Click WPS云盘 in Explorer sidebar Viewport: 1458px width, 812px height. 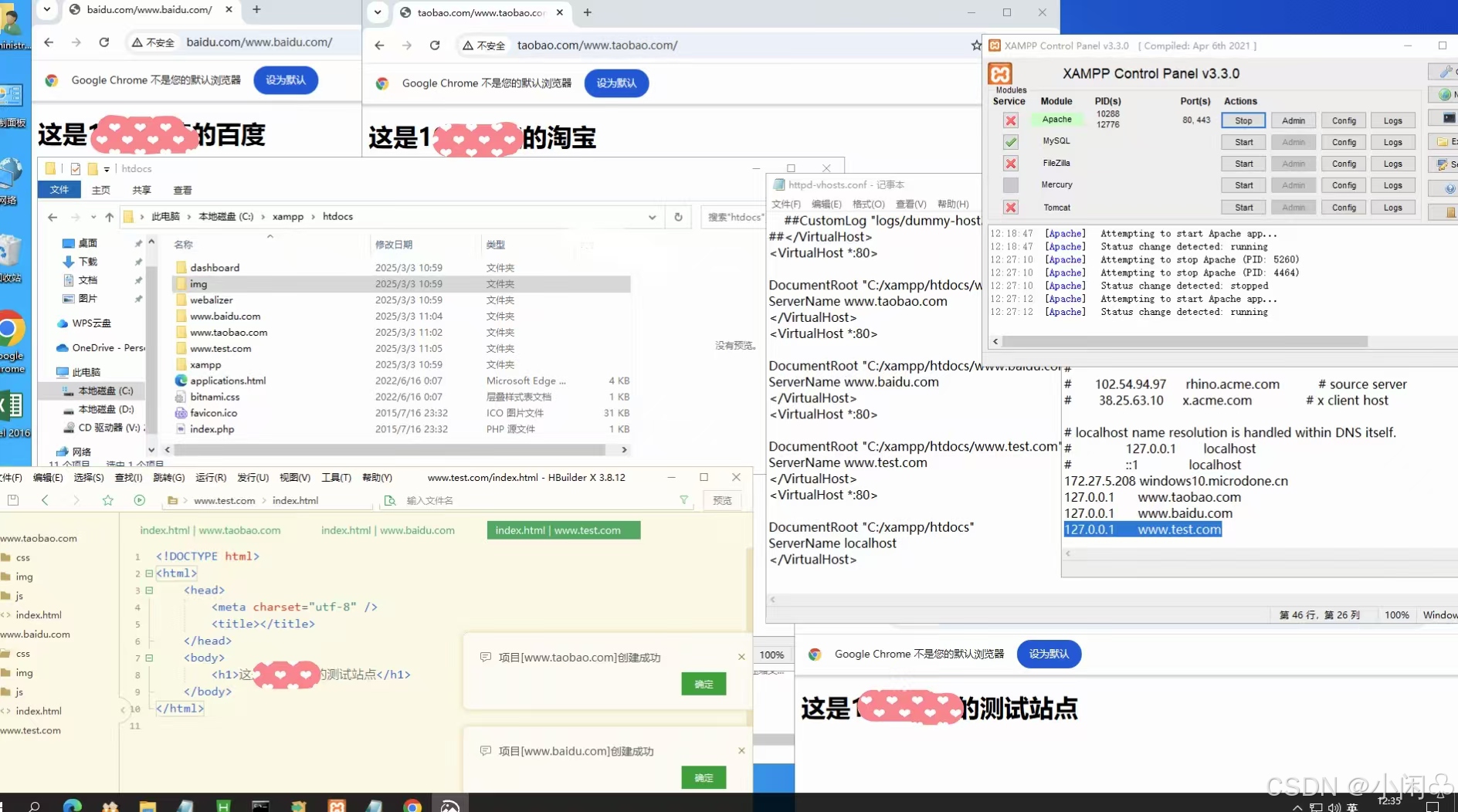(91, 323)
